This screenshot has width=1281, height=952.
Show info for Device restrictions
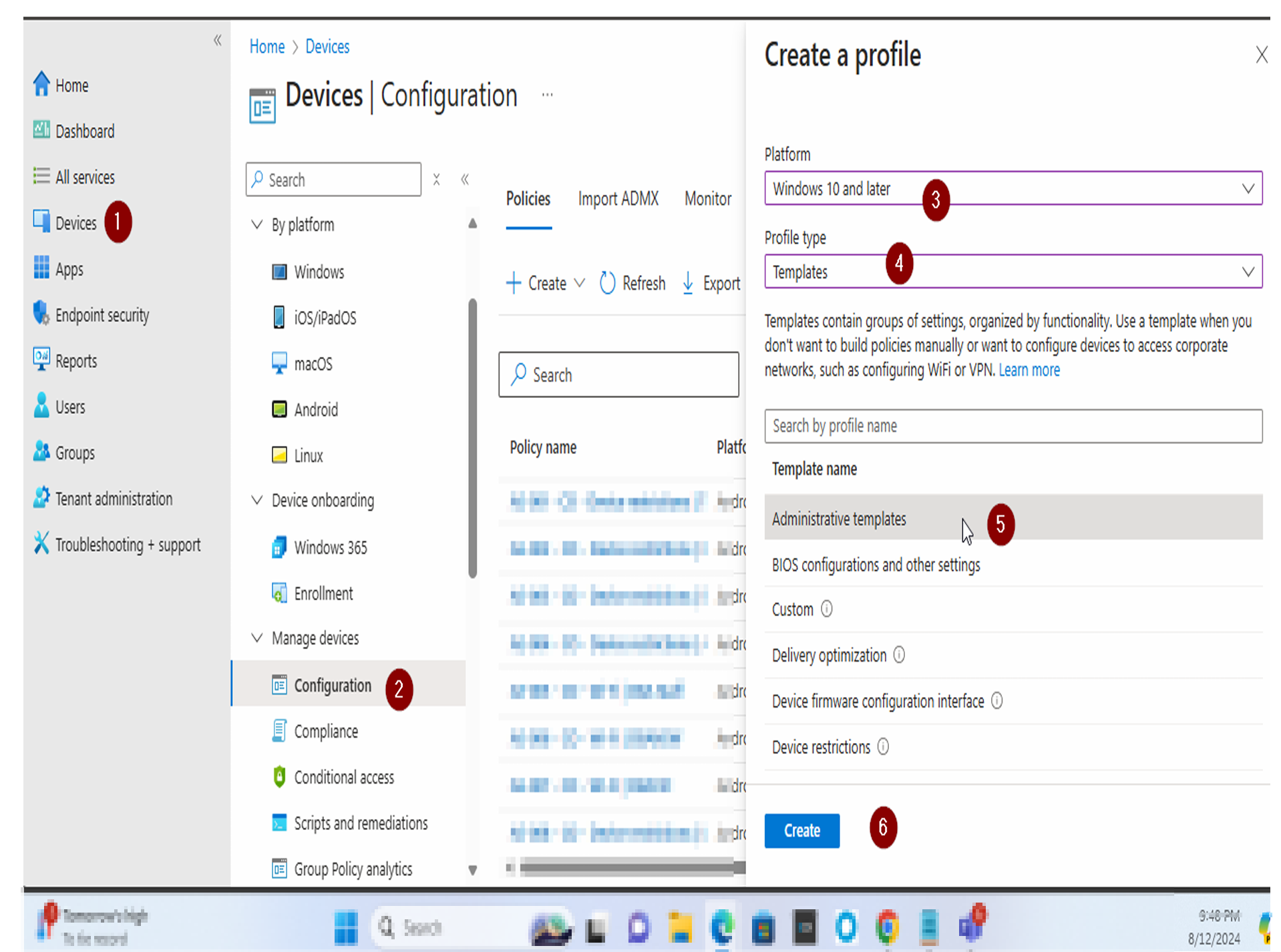click(883, 746)
